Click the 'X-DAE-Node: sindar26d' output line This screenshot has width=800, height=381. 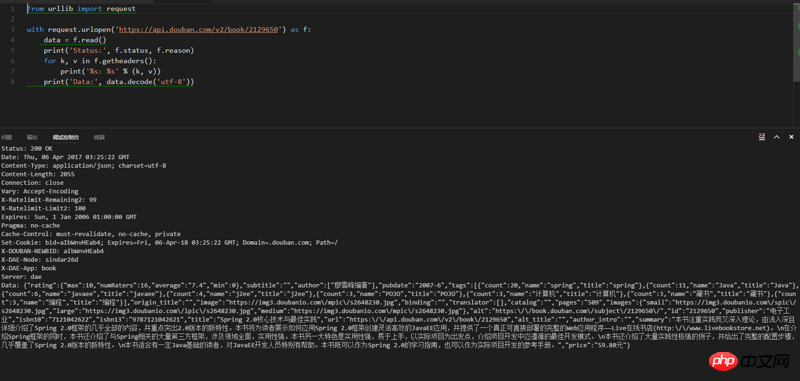39,260
